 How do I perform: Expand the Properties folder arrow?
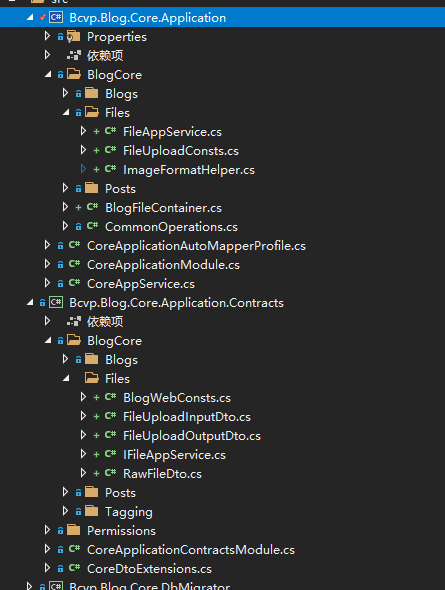click(x=47, y=36)
